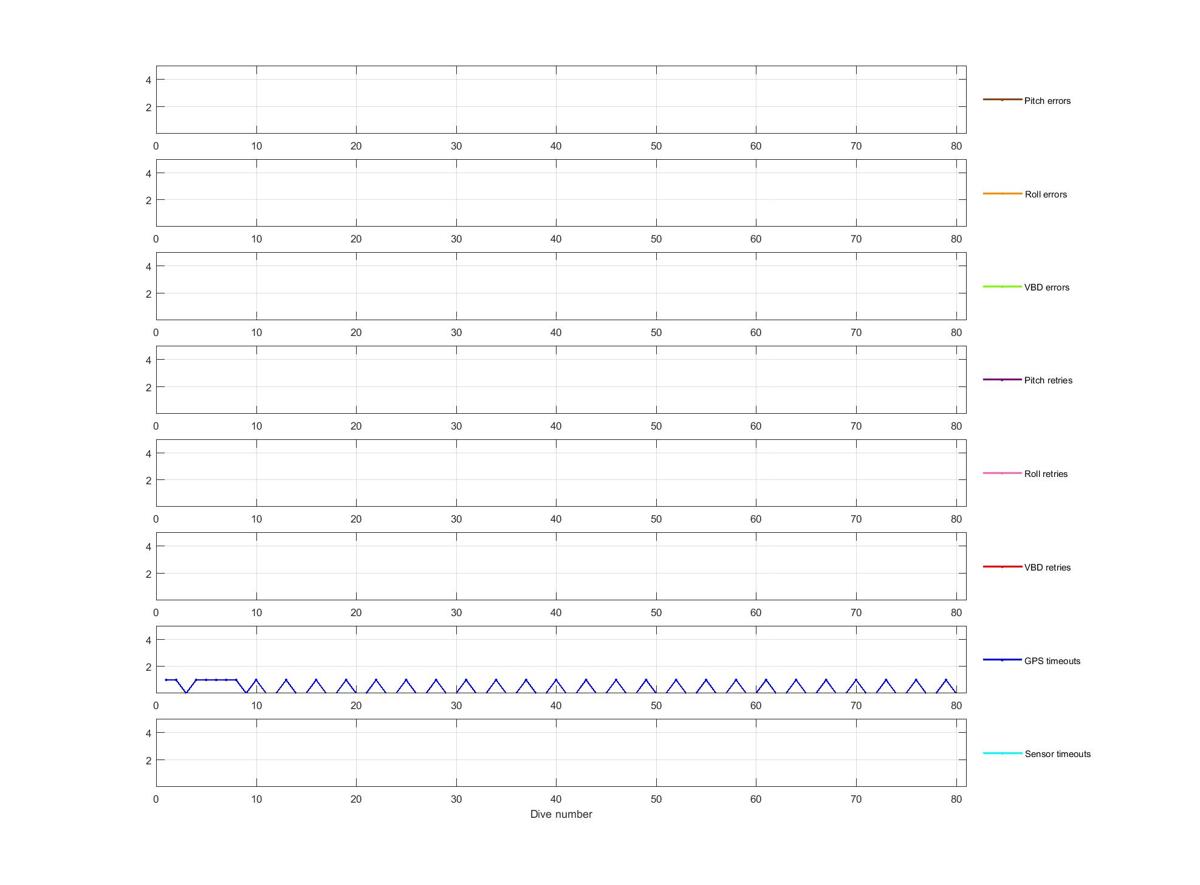Click the Sensor timeouts legend label
The image size is (1200, 885).
click(x=1058, y=754)
